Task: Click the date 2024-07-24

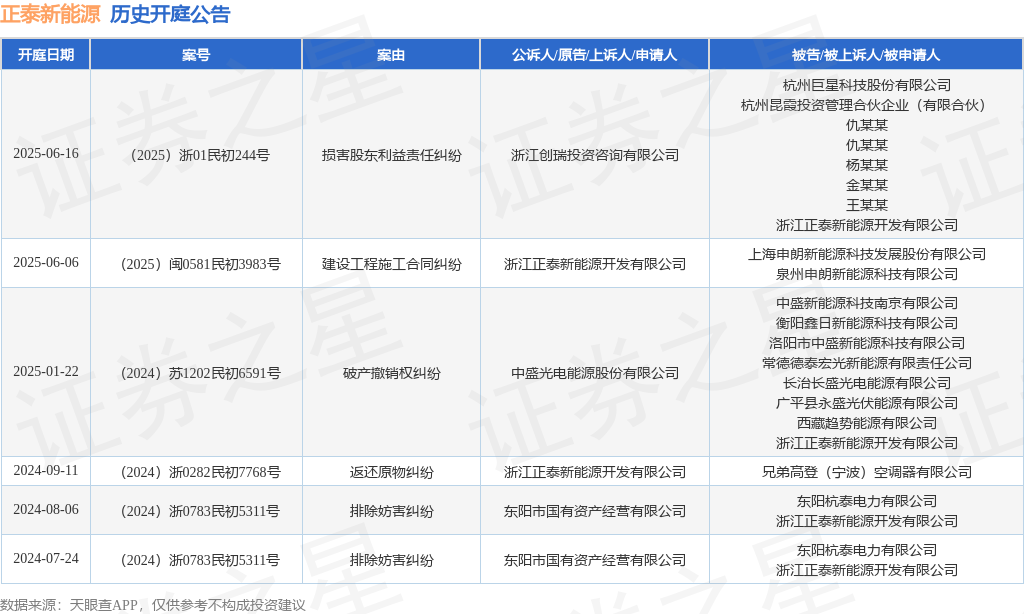Action: pos(46,558)
